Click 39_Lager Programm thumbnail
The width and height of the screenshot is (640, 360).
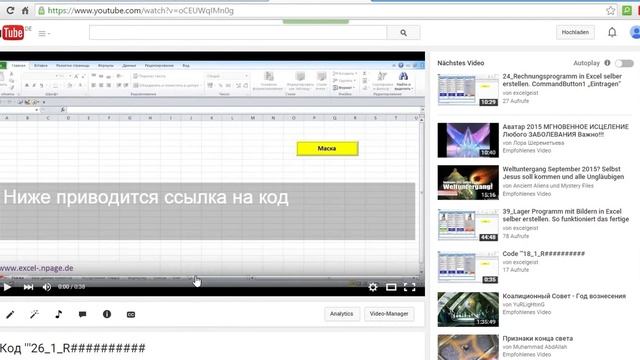click(468, 225)
